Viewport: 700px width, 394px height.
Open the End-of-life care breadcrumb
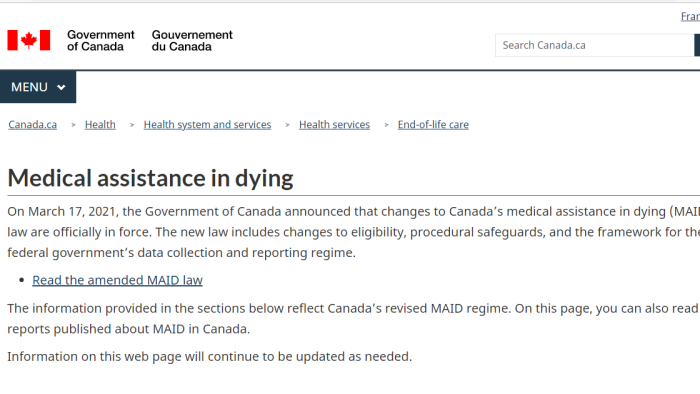click(x=433, y=124)
